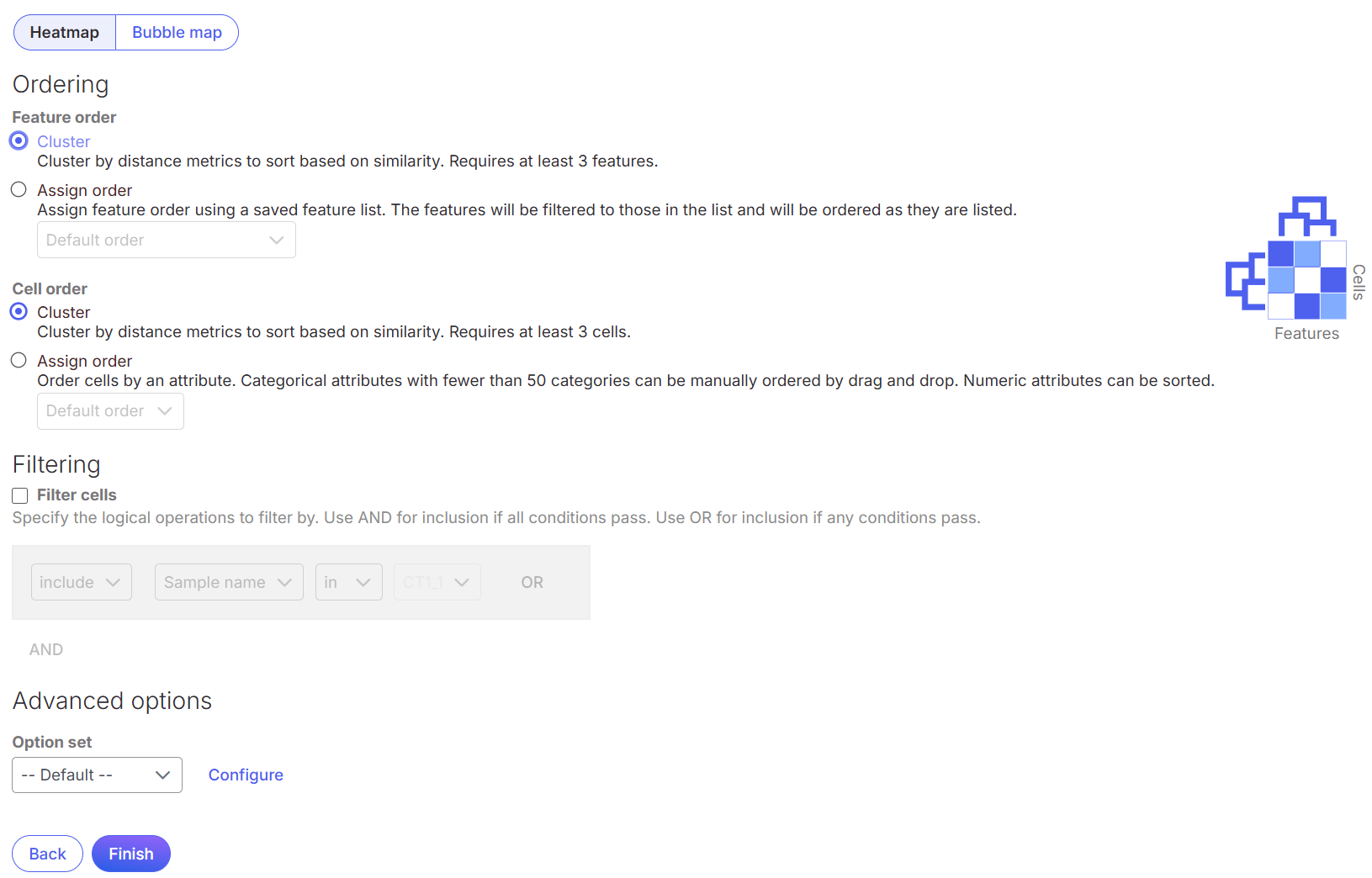Click the AND condition button
This screenshot has width=1372, height=878.
point(46,649)
